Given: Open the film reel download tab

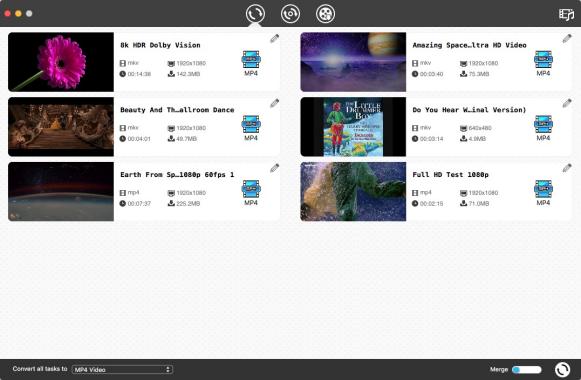Looking at the screenshot, I should pyautogui.click(x=325, y=14).
